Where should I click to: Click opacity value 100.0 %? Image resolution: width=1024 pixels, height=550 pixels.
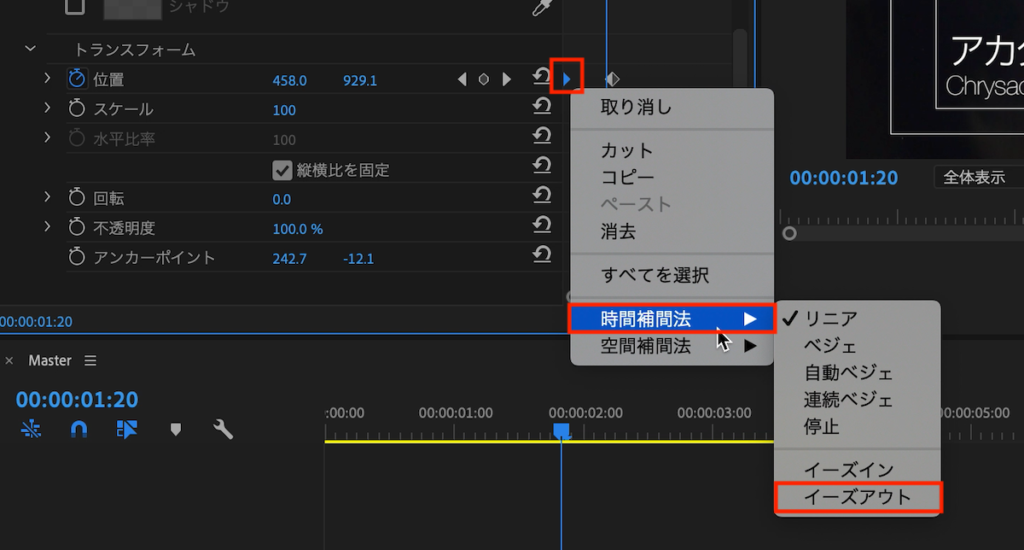coord(297,229)
